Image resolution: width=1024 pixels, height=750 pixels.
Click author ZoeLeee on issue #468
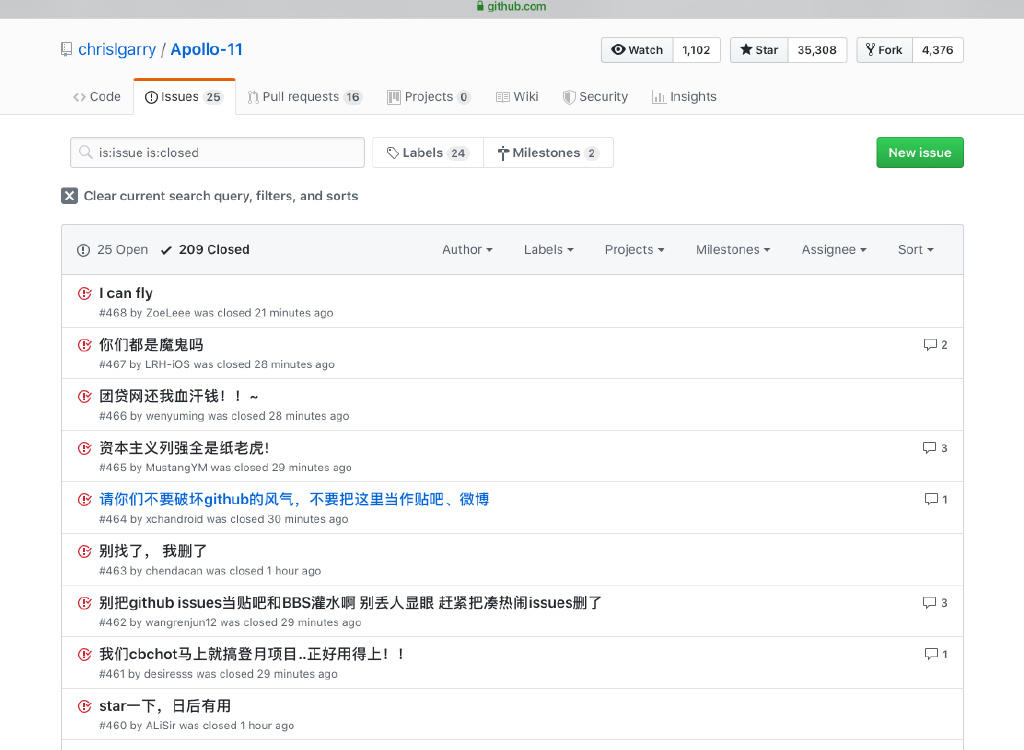(x=168, y=313)
